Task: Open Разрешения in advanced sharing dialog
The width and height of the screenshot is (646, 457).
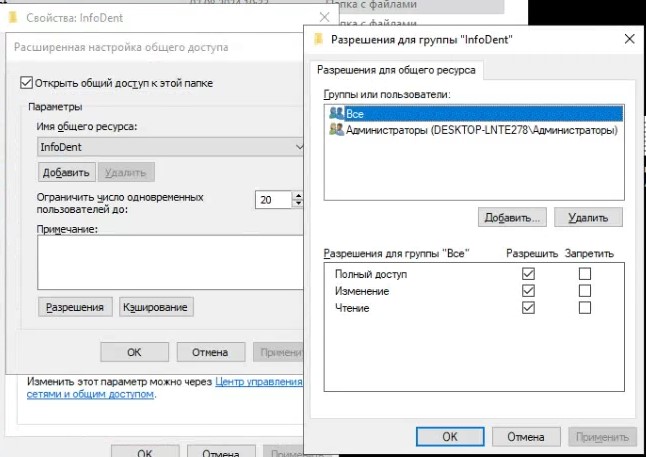Action: pos(75,307)
